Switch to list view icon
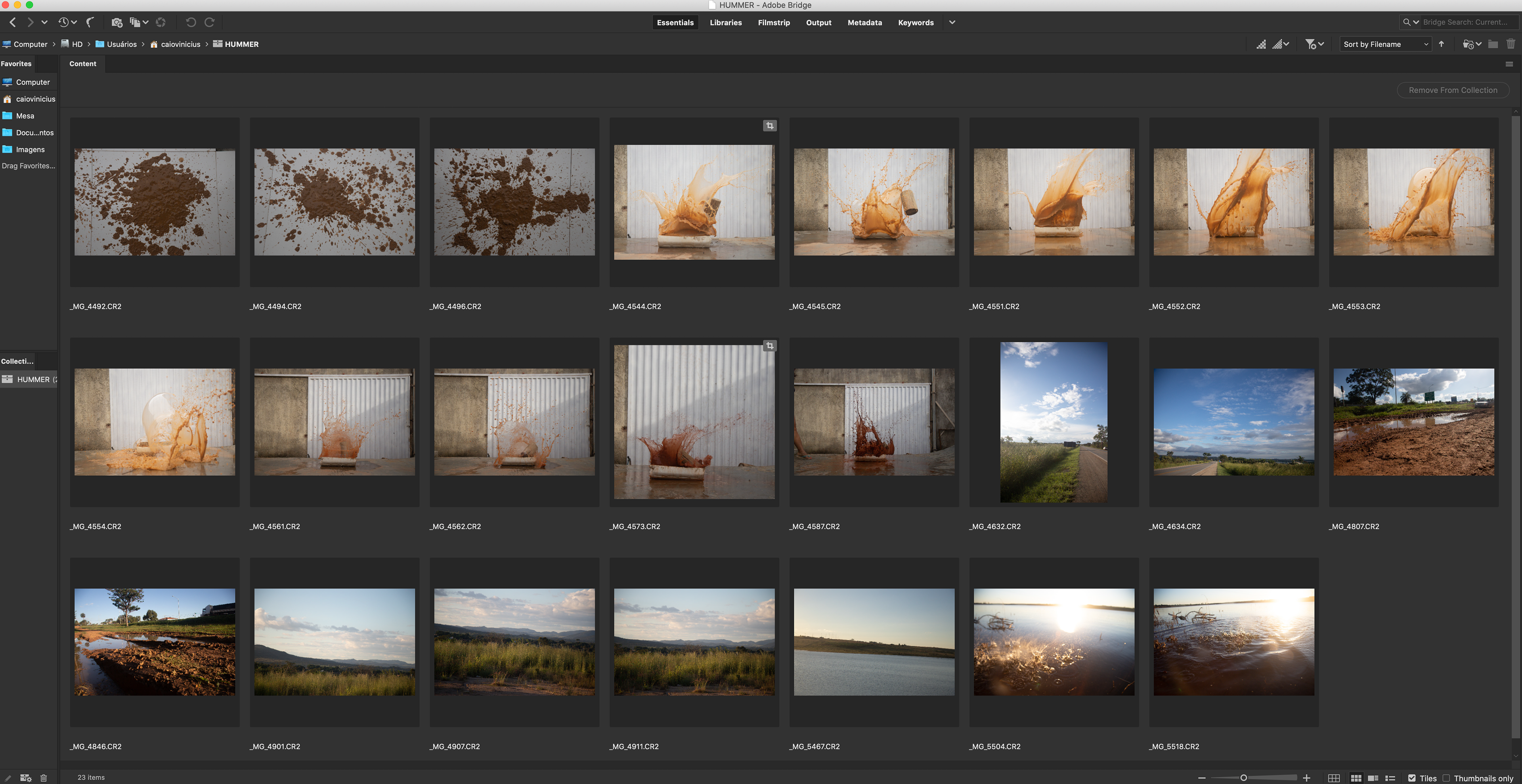Viewport: 1522px width, 784px height. [x=1390, y=778]
